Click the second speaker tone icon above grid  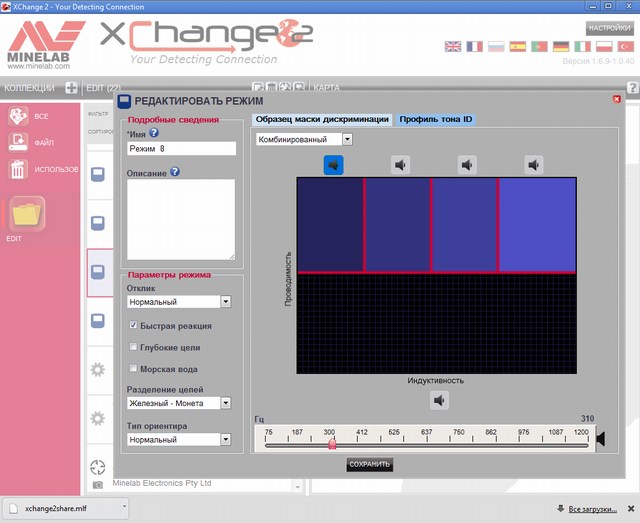[401, 165]
